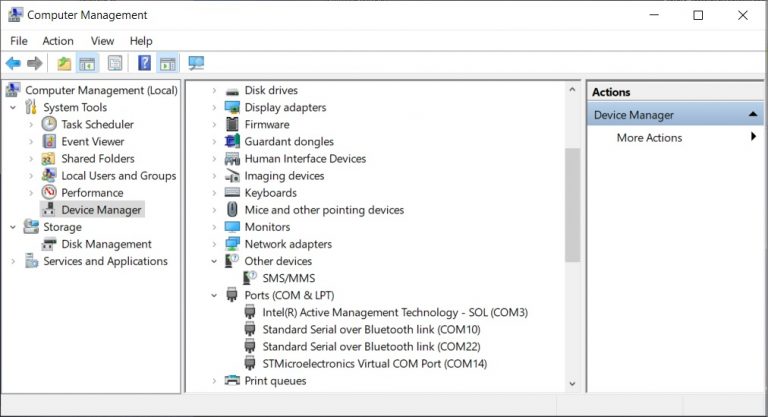Click the Show/Hide Action Pane toolbar icon
The width and height of the screenshot is (768, 417).
click(168, 63)
